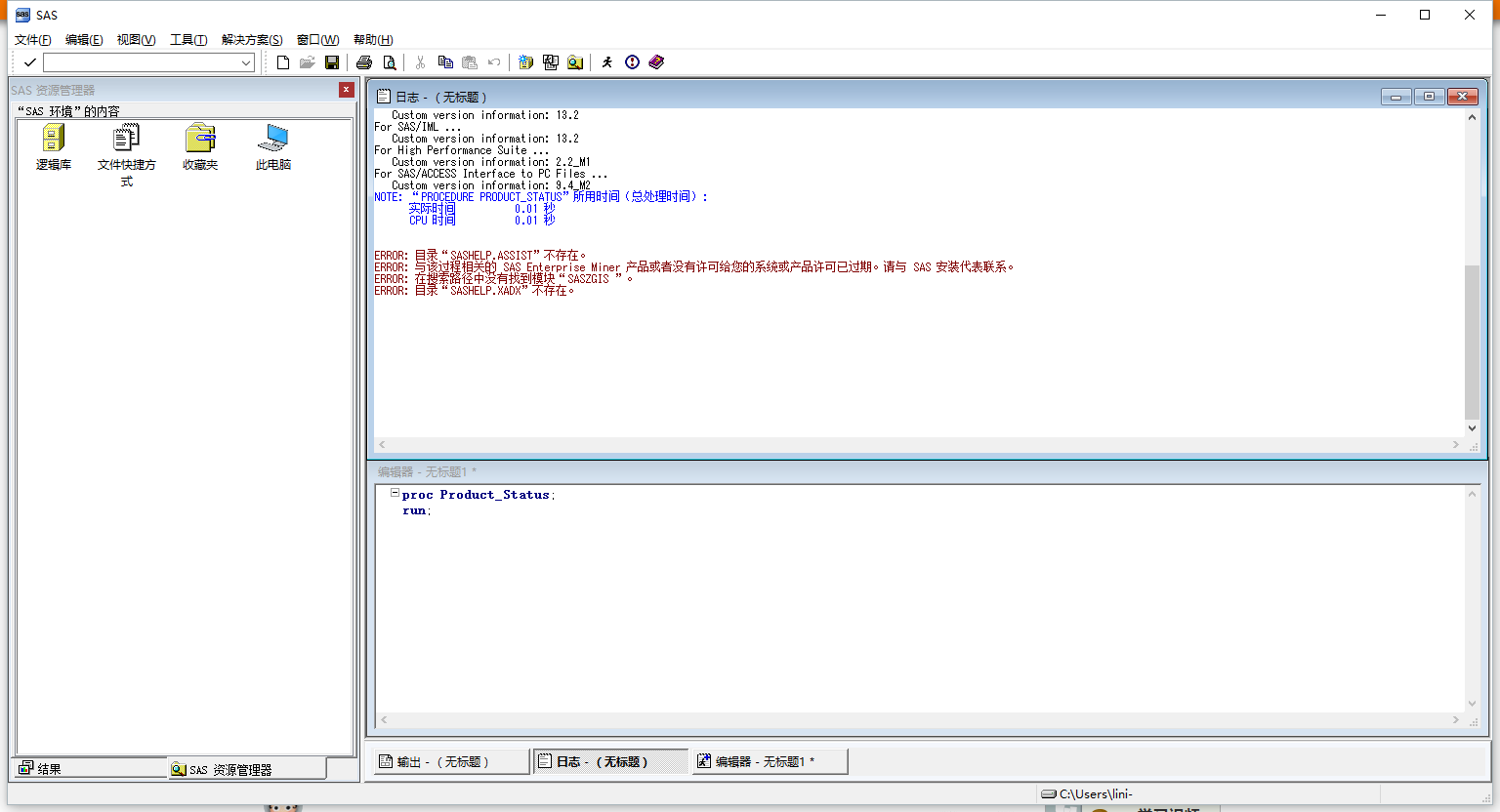Click the 'For High Performance Suite ...' log line
This screenshot has height=812, width=1500.
coord(462,150)
